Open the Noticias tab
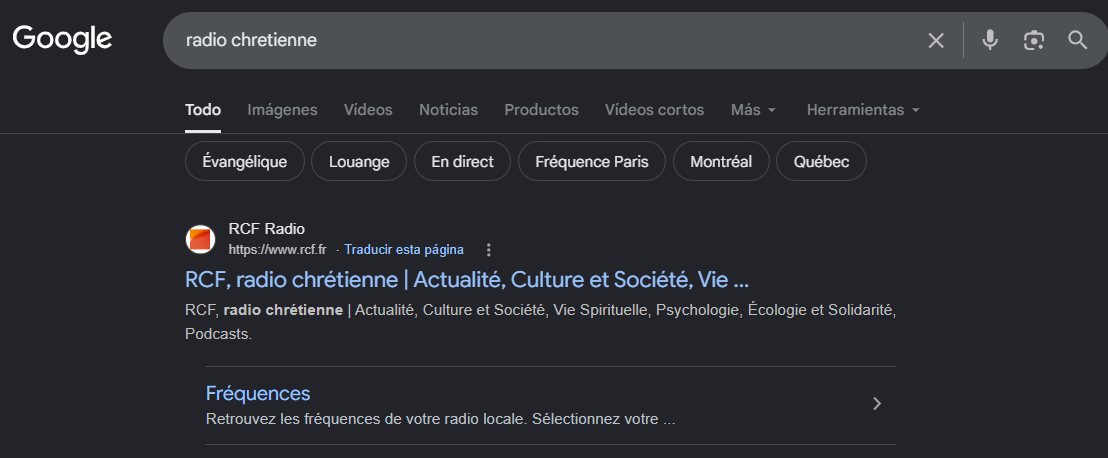1108x458 pixels. click(x=449, y=110)
